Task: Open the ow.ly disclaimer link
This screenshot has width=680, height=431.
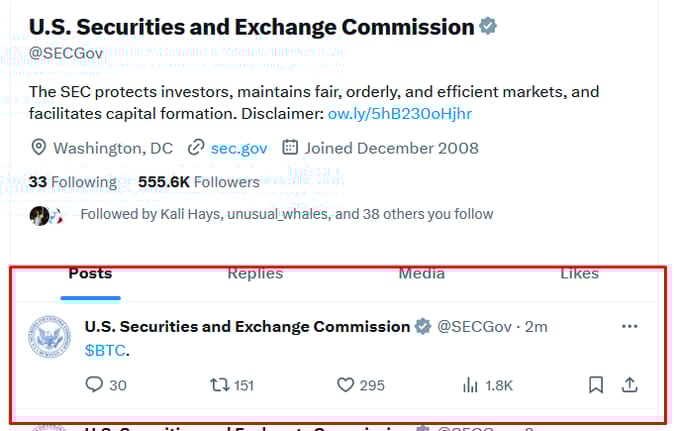Action: click(x=400, y=113)
